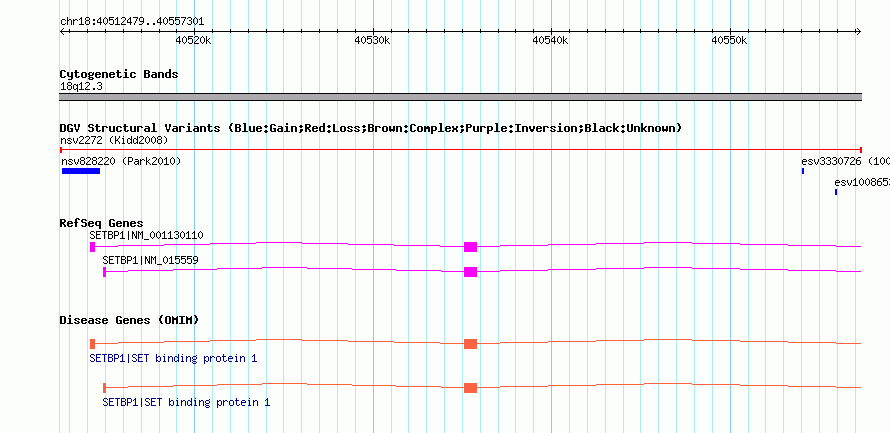Image resolution: width=890 pixels, height=433 pixels.
Task: Click the red nsv2272 loss variant line
Action: [460, 149]
